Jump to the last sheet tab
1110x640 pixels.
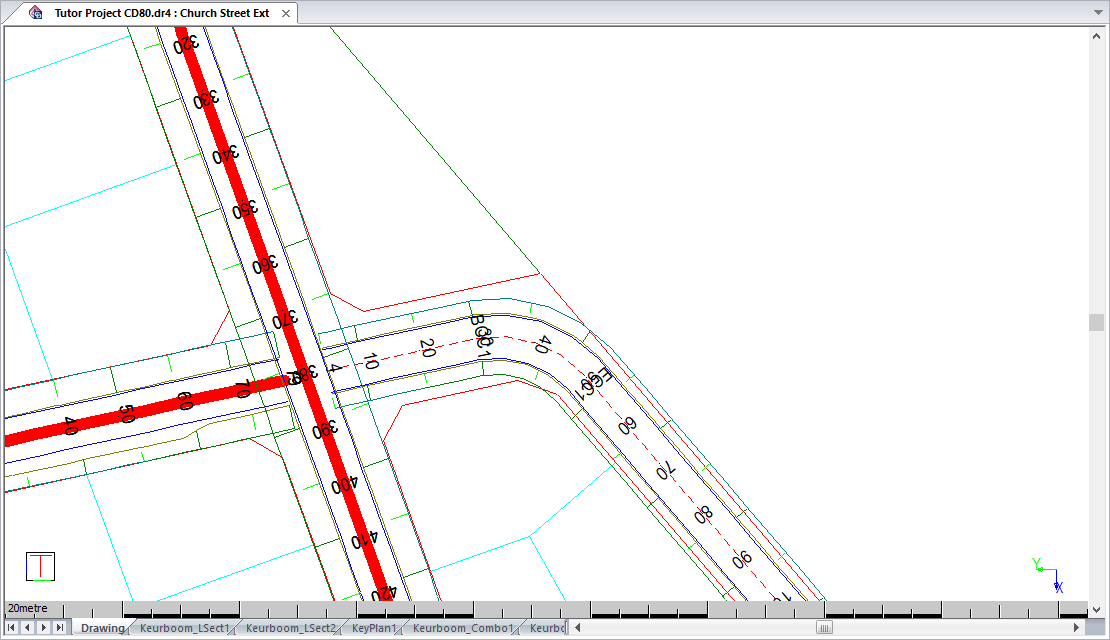59,628
